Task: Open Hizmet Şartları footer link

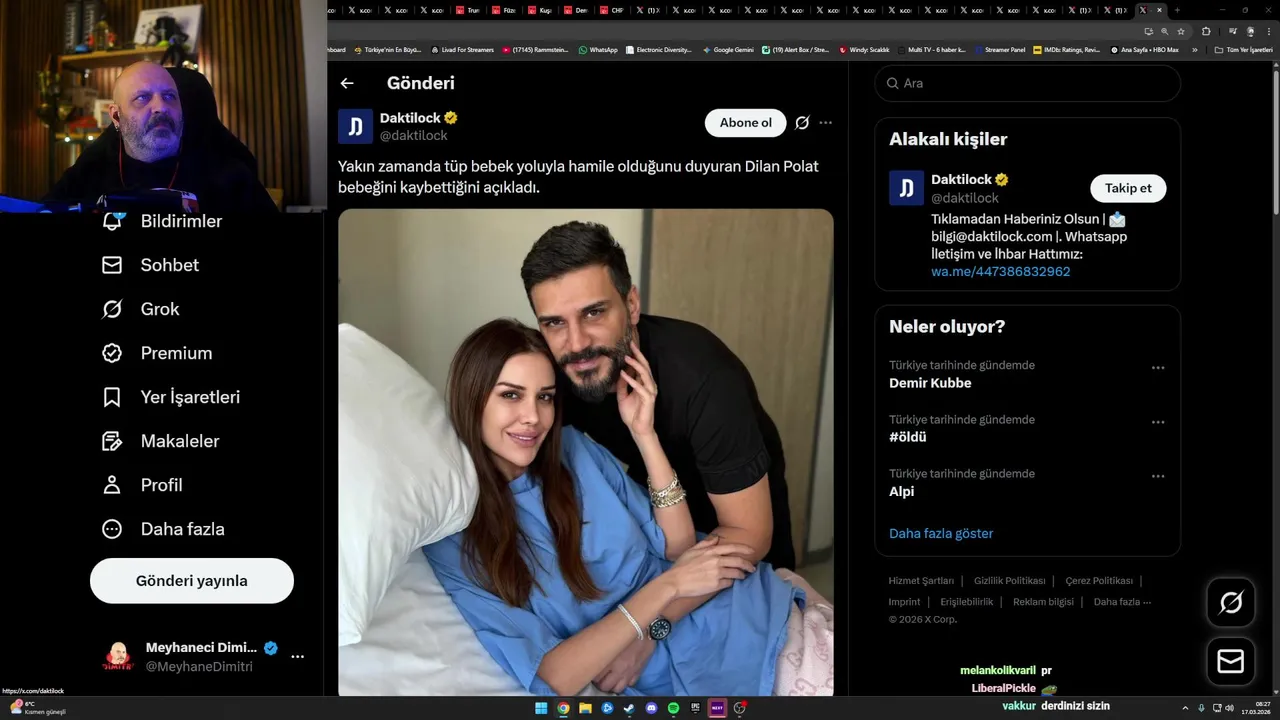Action: pos(921,581)
